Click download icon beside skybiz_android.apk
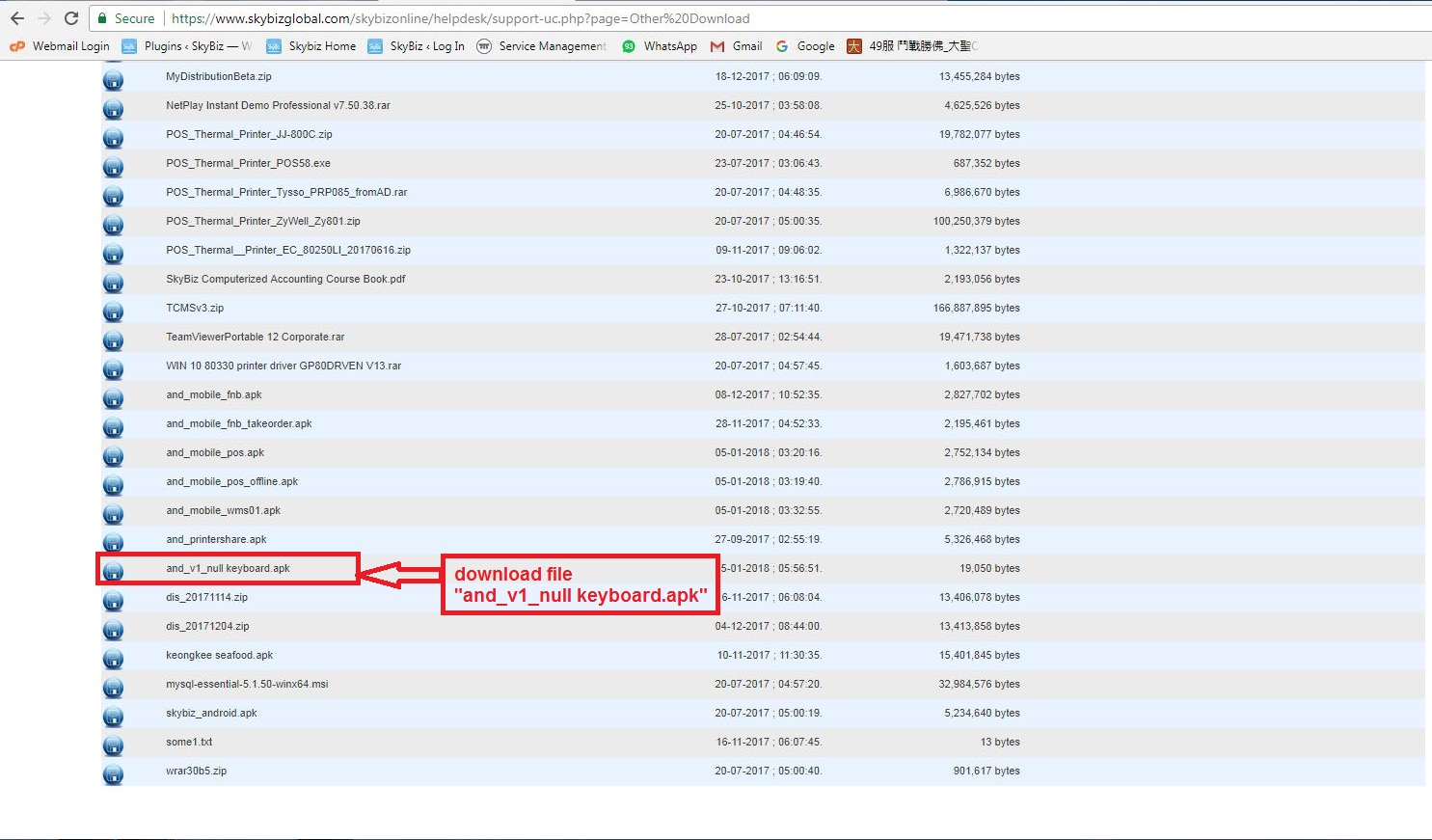This screenshot has height=840, width=1432. [x=113, y=716]
